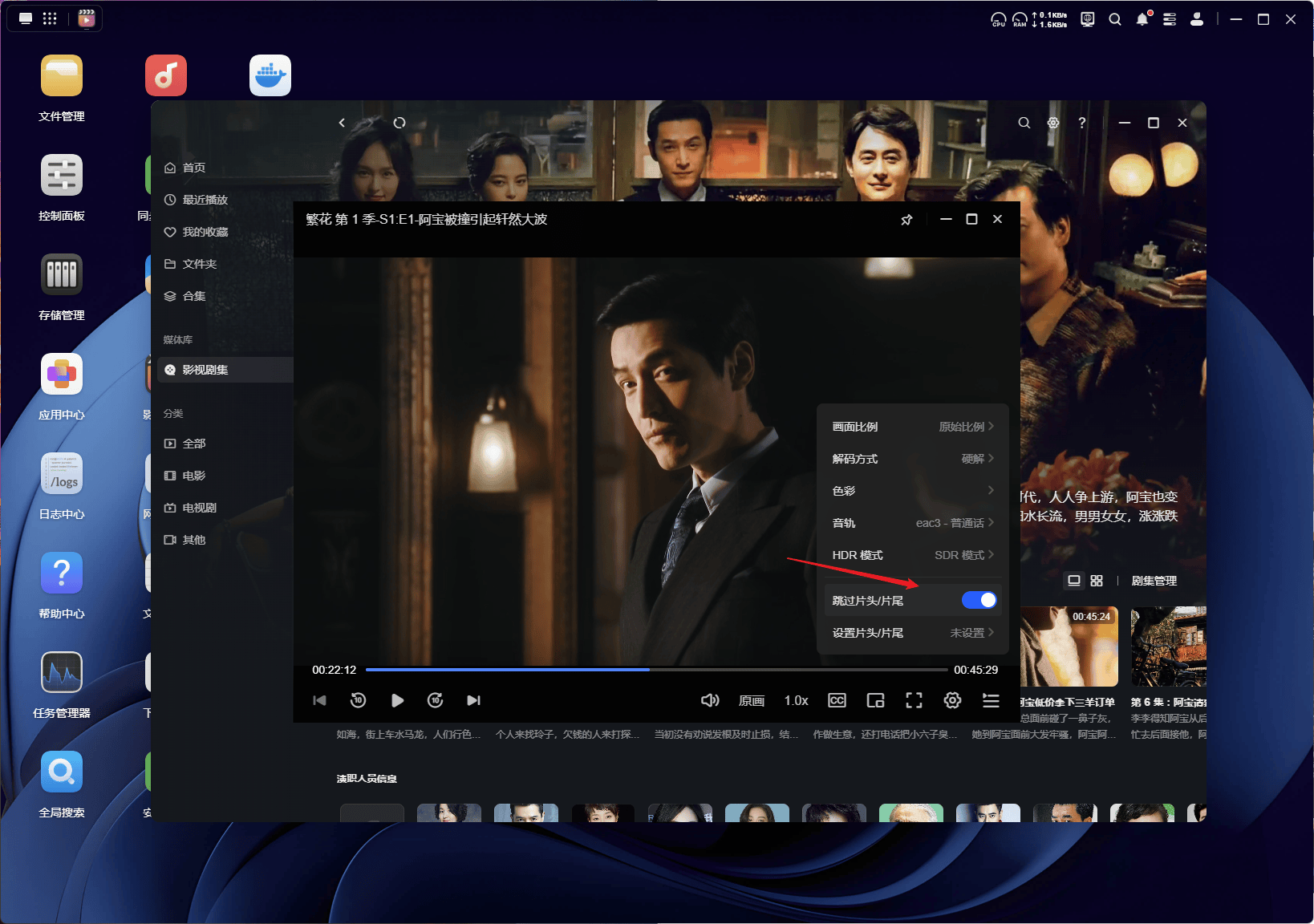The width and height of the screenshot is (1314, 924).
Task: Switch to 最近播放 in the sidebar
Action: pyautogui.click(x=203, y=200)
